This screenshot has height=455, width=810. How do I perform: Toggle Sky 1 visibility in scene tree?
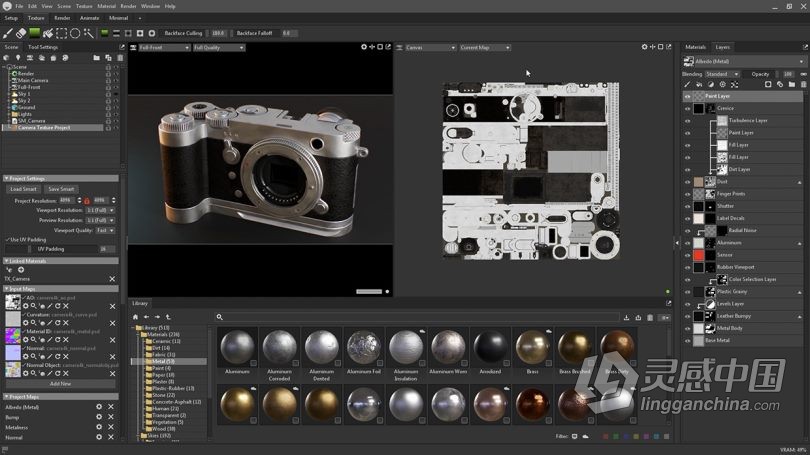coord(116,94)
